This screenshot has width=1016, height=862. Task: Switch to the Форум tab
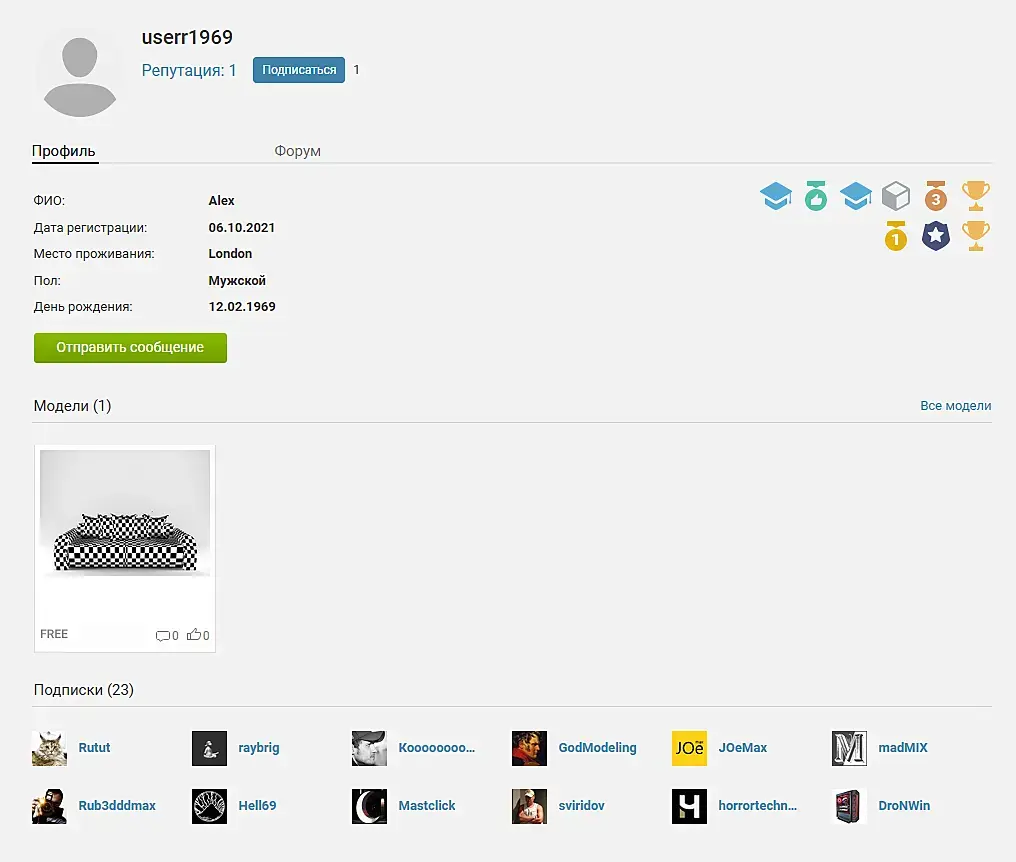tap(297, 151)
